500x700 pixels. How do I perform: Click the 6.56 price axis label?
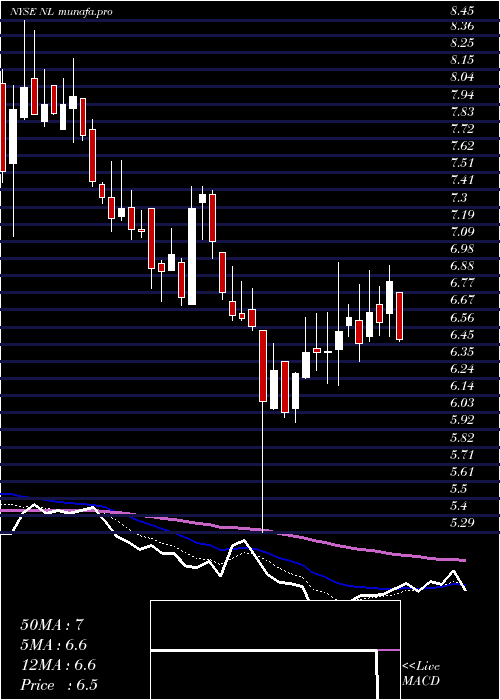click(462, 317)
